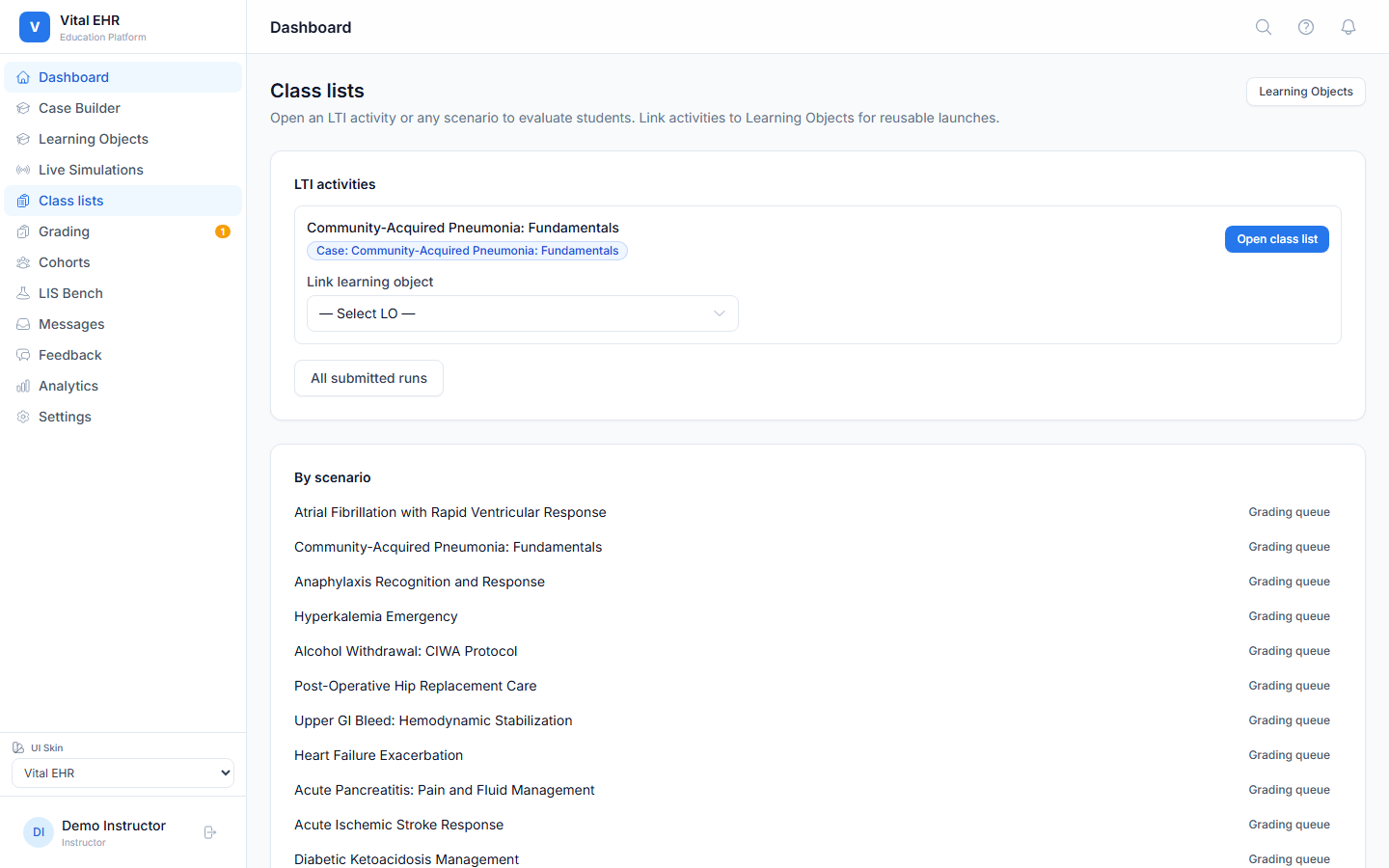The width and height of the screenshot is (1389, 868).
Task: Click Acute Ischemic Stroke Response text
Action: tap(399, 825)
